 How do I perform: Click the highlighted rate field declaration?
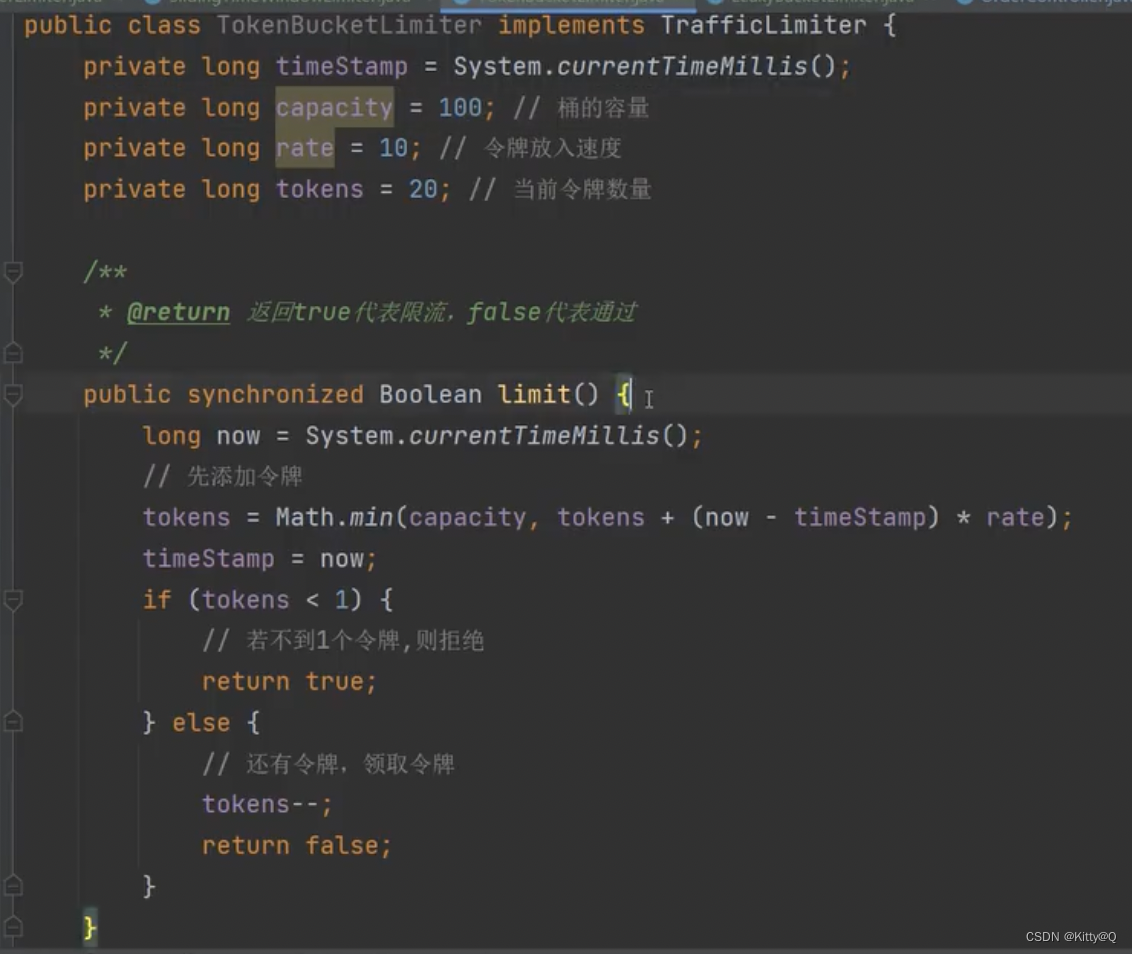click(x=305, y=148)
